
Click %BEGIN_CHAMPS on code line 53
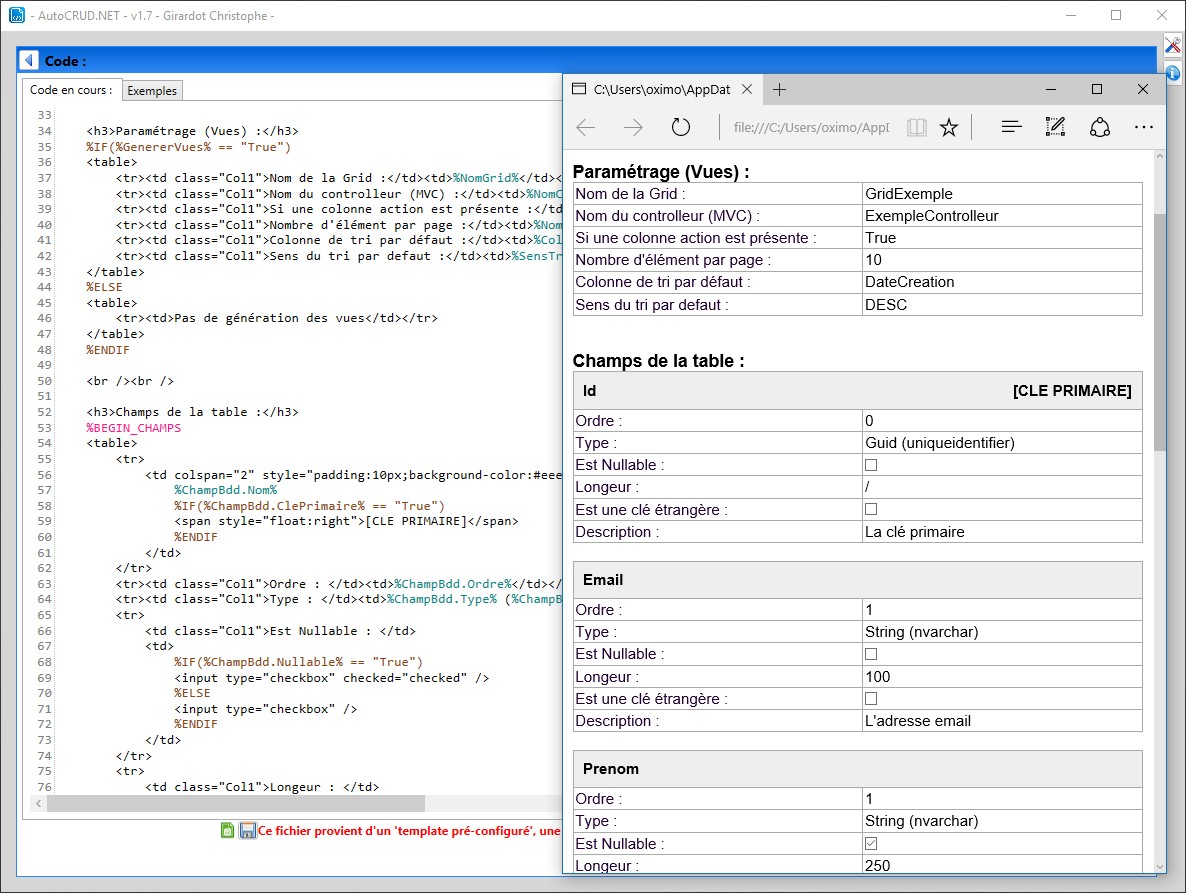click(x=133, y=428)
